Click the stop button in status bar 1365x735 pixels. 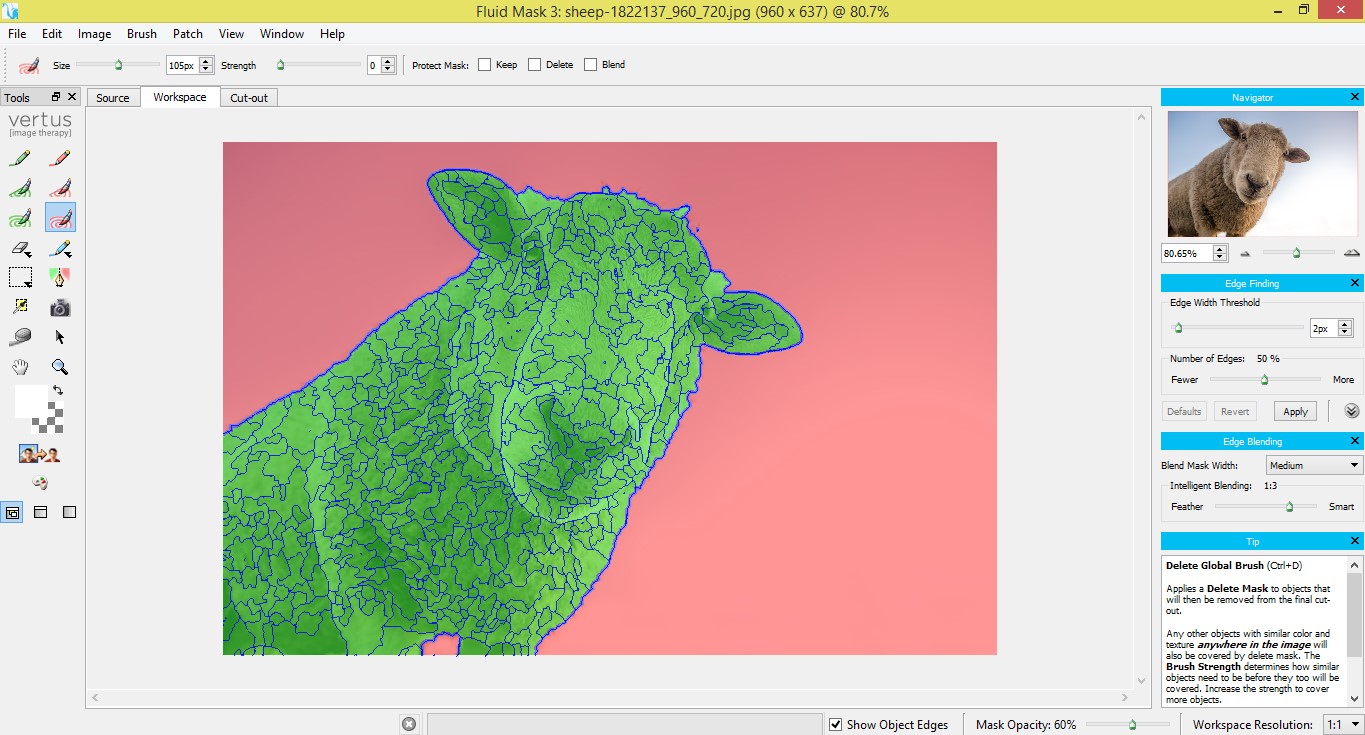pyautogui.click(x=409, y=724)
